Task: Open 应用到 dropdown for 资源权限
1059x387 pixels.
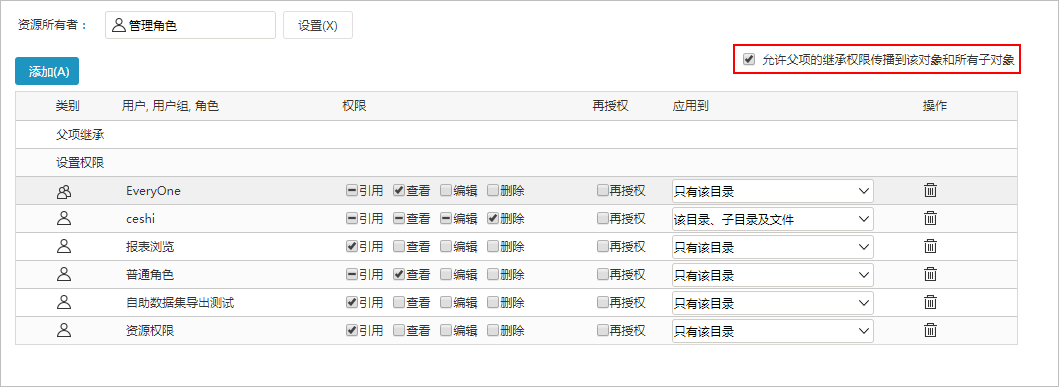Action: pos(773,331)
